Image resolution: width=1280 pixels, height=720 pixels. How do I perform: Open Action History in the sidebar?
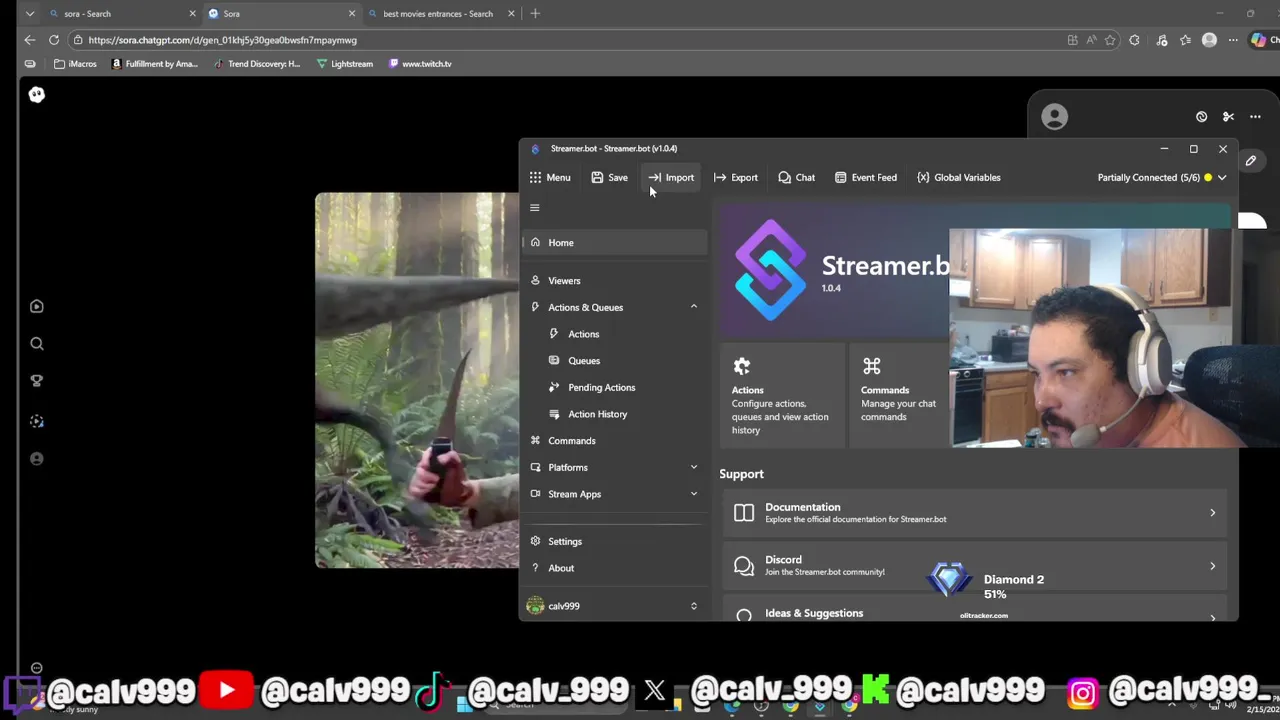pyautogui.click(x=597, y=414)
